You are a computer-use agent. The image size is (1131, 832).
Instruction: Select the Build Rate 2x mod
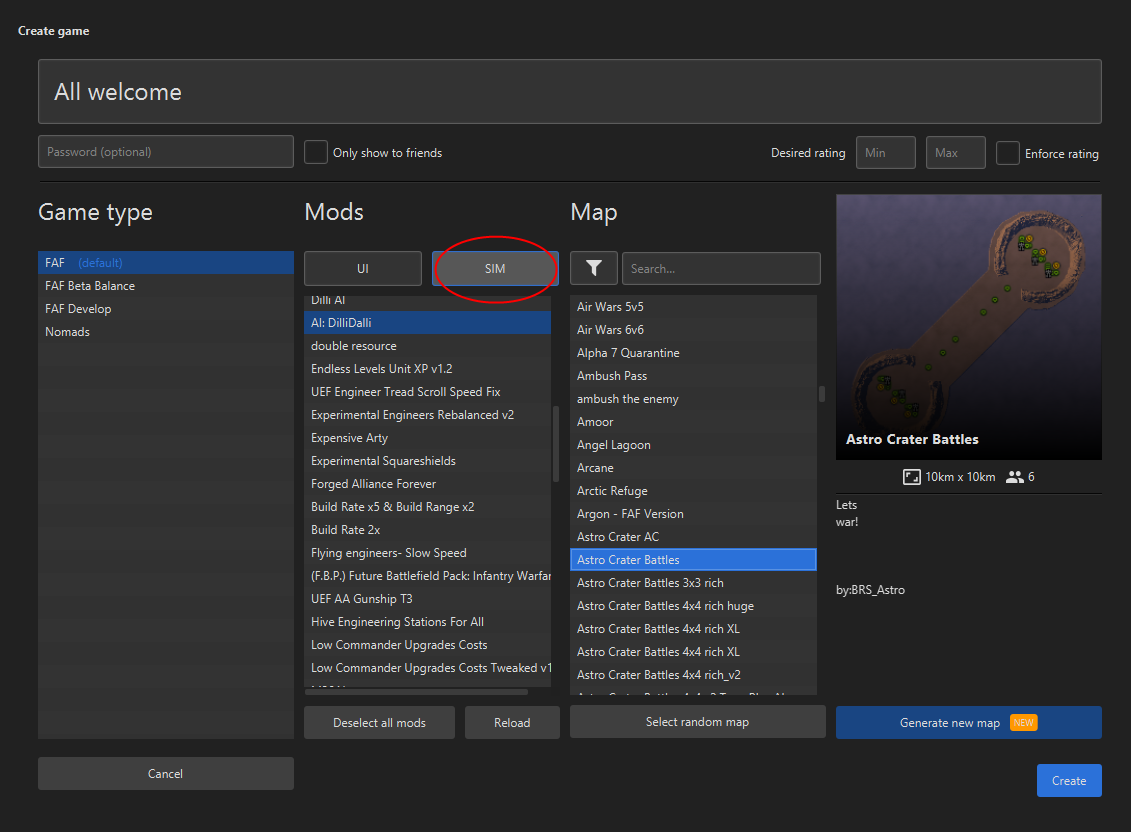pos(427,530)
